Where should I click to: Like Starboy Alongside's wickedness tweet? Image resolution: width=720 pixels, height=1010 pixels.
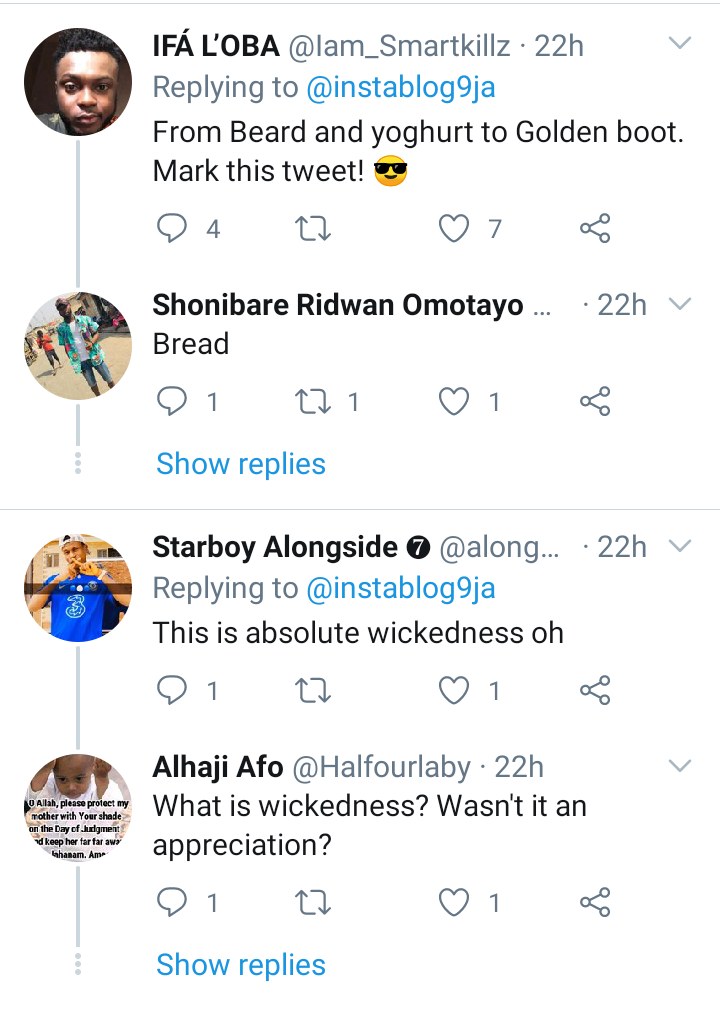(x=455, y=690)
